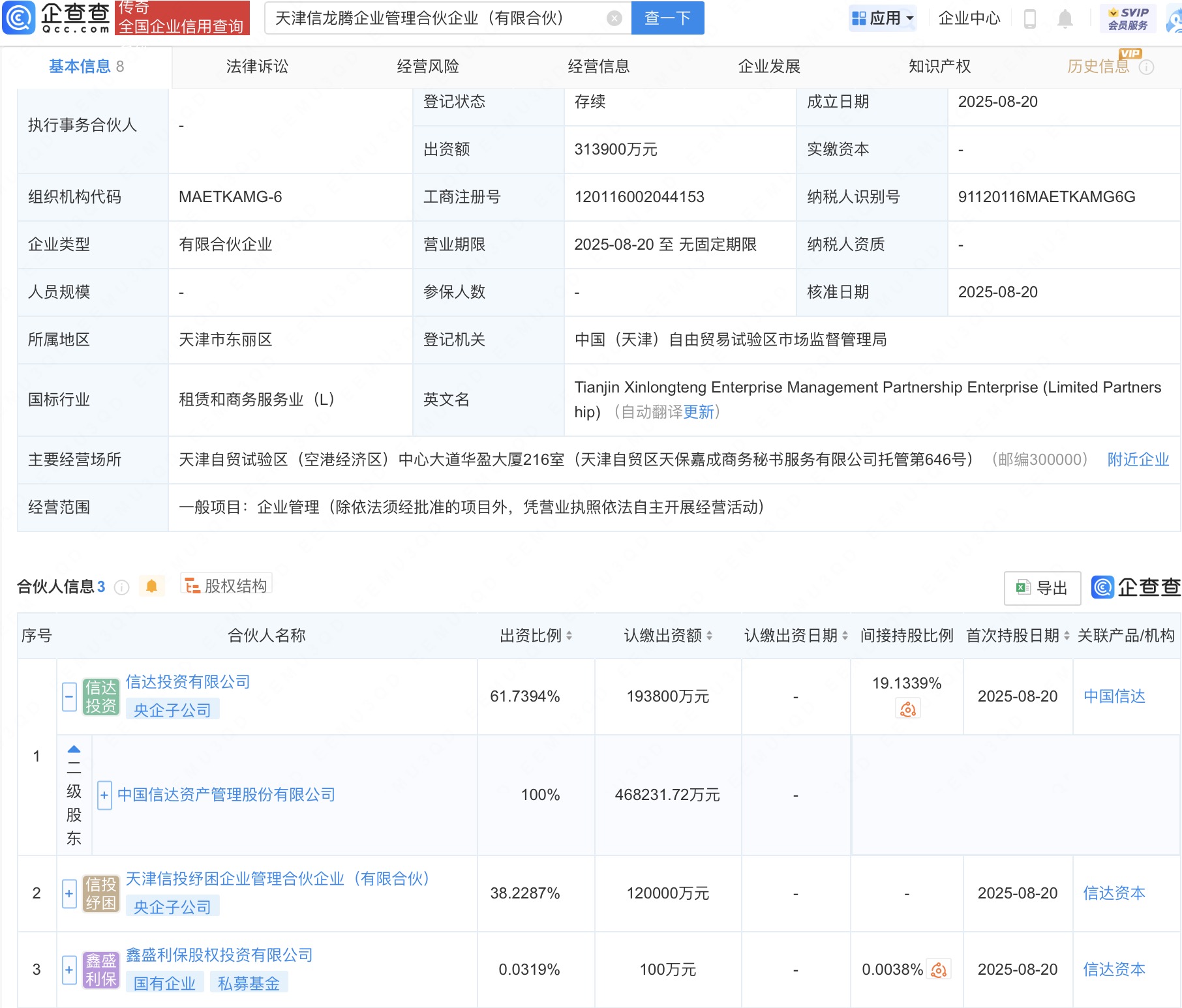Show the info icon beside 合伙人信息

pyautogui.click(x=121, y=587)
